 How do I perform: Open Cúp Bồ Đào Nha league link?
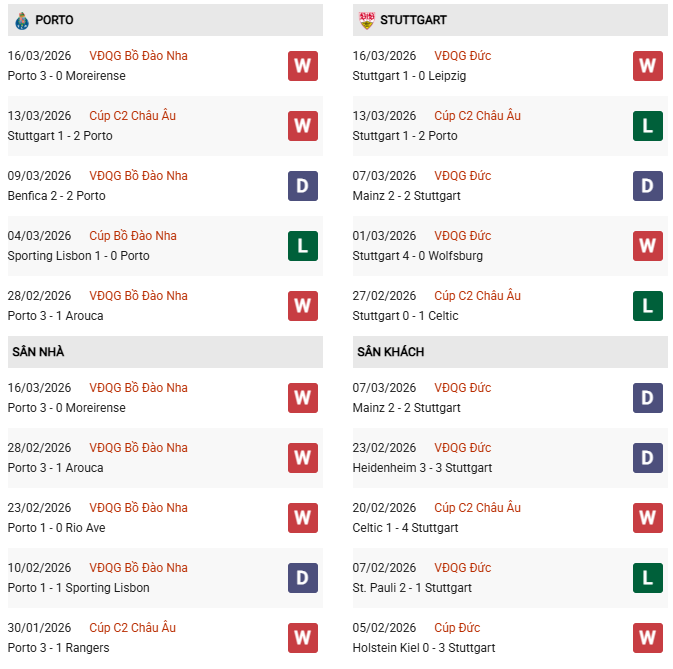tap(133, 236)
